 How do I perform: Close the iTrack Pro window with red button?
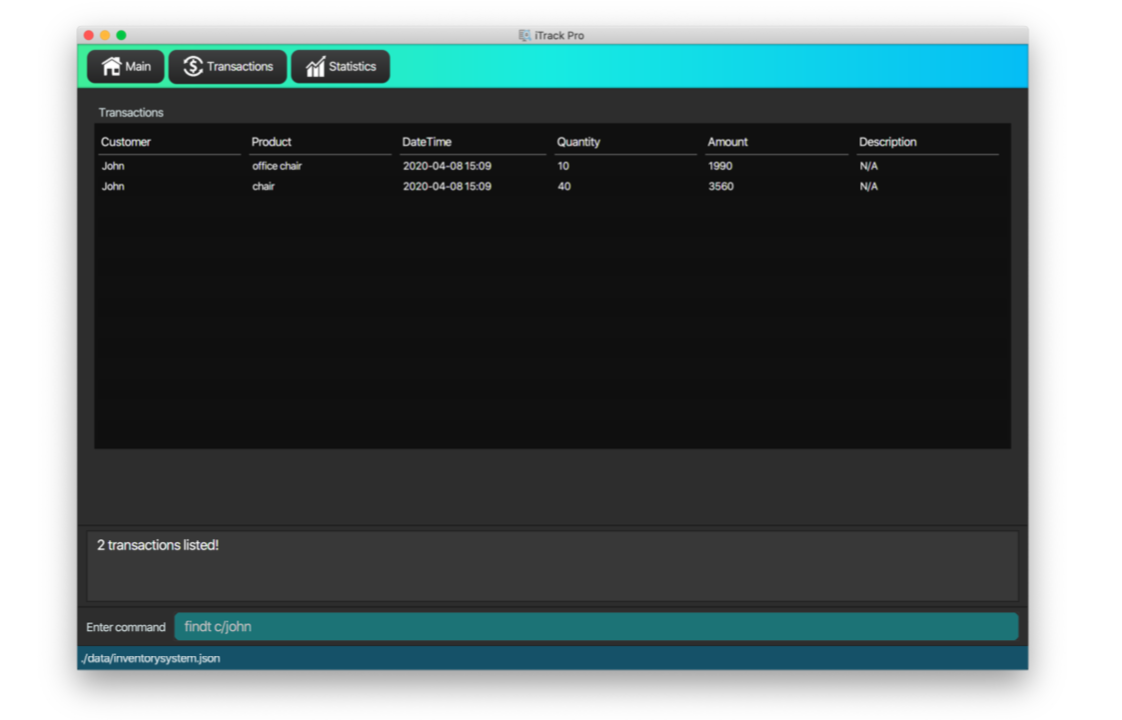point(89,35)
